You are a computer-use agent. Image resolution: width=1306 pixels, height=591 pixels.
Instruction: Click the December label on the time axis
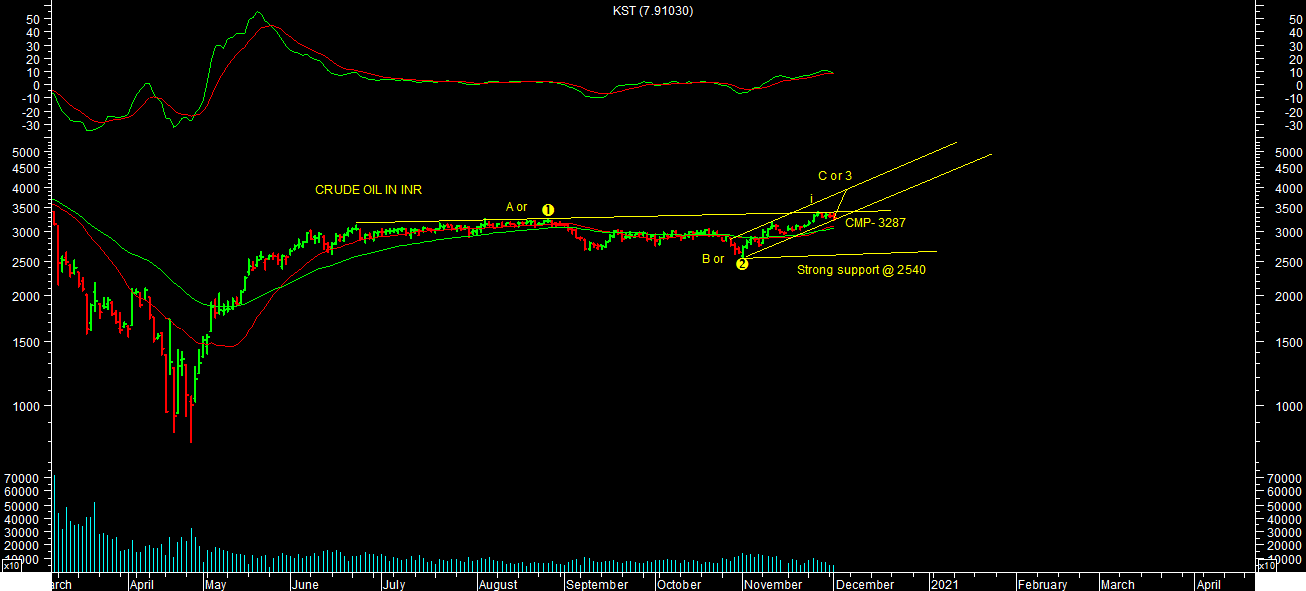pyautogui.click(x=865, y=585)
